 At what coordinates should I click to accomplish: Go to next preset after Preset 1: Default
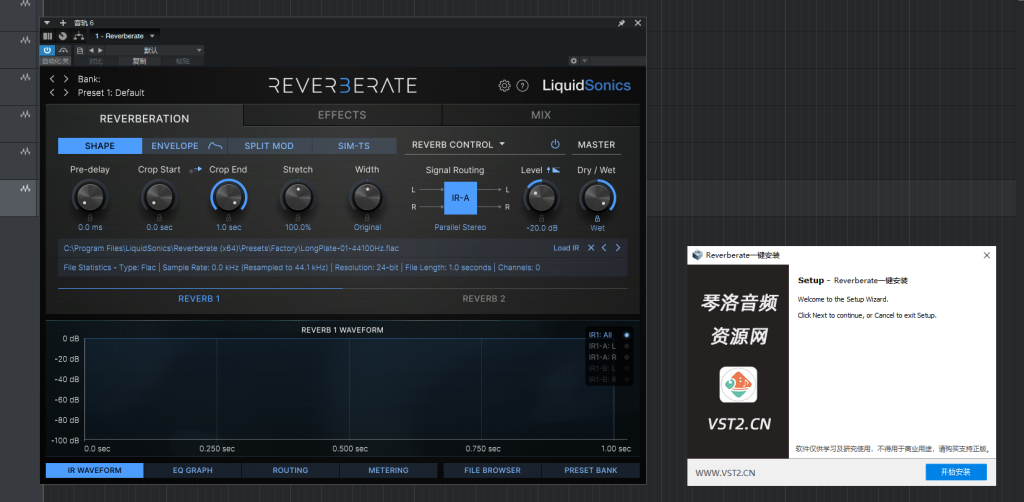[x=66, y=93]
